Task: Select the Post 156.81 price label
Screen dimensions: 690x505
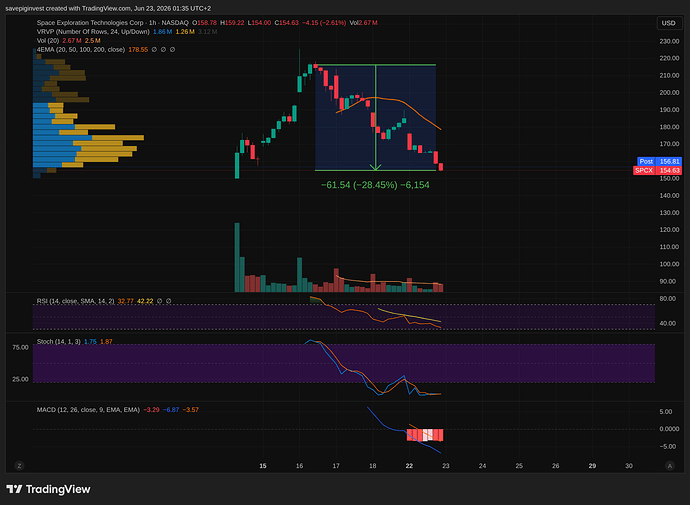Action: (x=659, y=161)
